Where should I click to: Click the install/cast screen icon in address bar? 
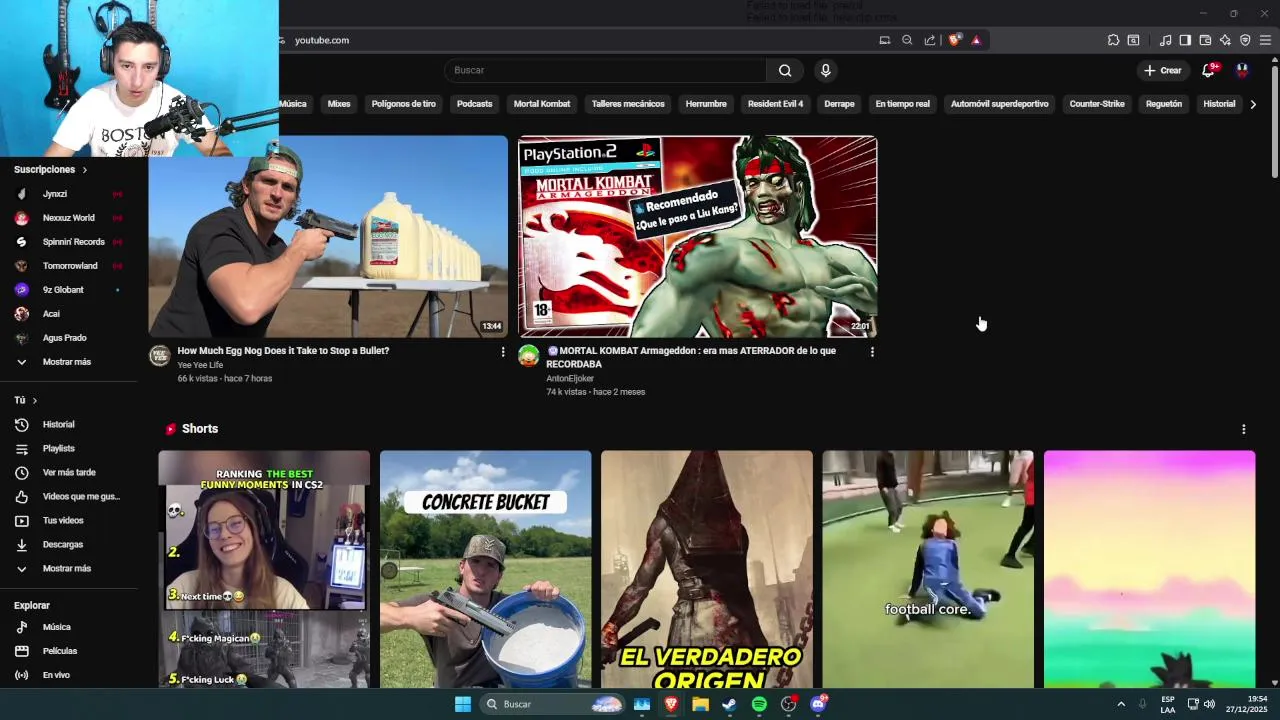tap(884, 40)
